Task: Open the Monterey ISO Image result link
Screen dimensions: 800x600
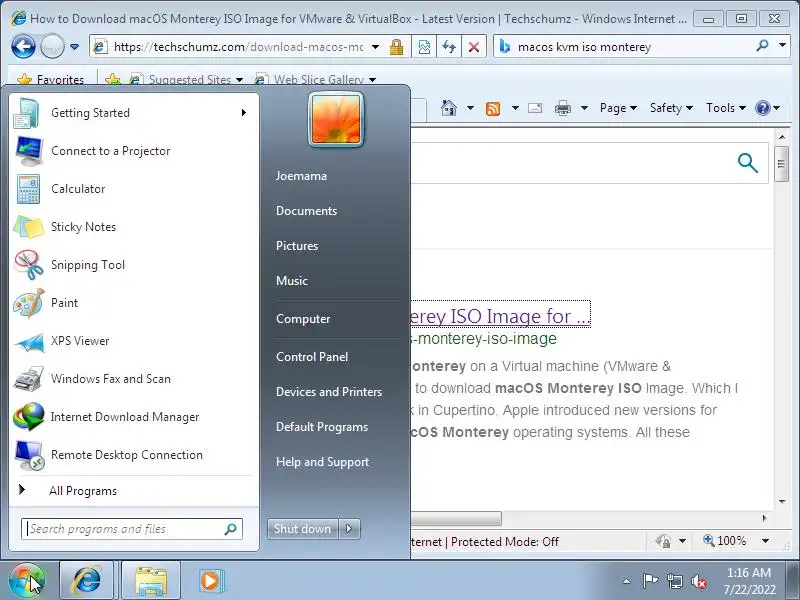Action: [500, 316]
